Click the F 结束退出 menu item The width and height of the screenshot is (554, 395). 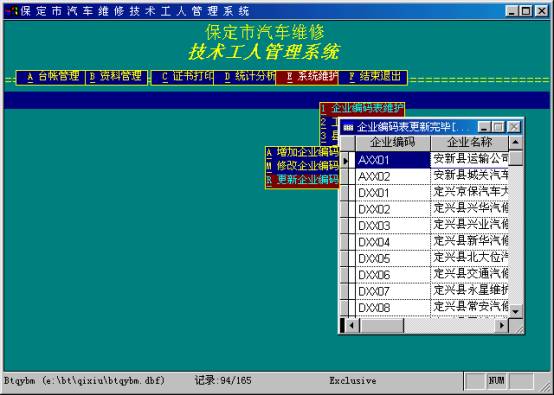pos(372,77)
